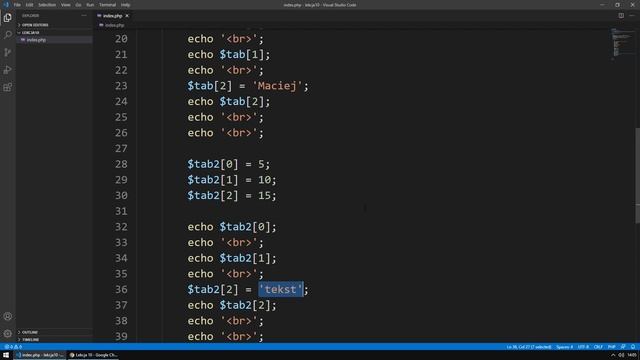Close the index.php editor tab
The height and width of the screenshot is (360, 640).
[127, 16]
